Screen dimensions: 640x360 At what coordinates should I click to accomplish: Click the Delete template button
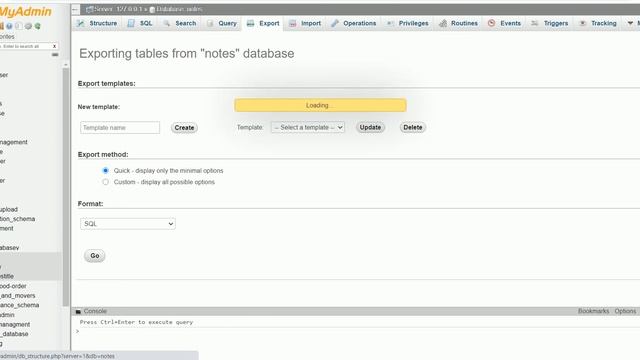click(413, 127)
